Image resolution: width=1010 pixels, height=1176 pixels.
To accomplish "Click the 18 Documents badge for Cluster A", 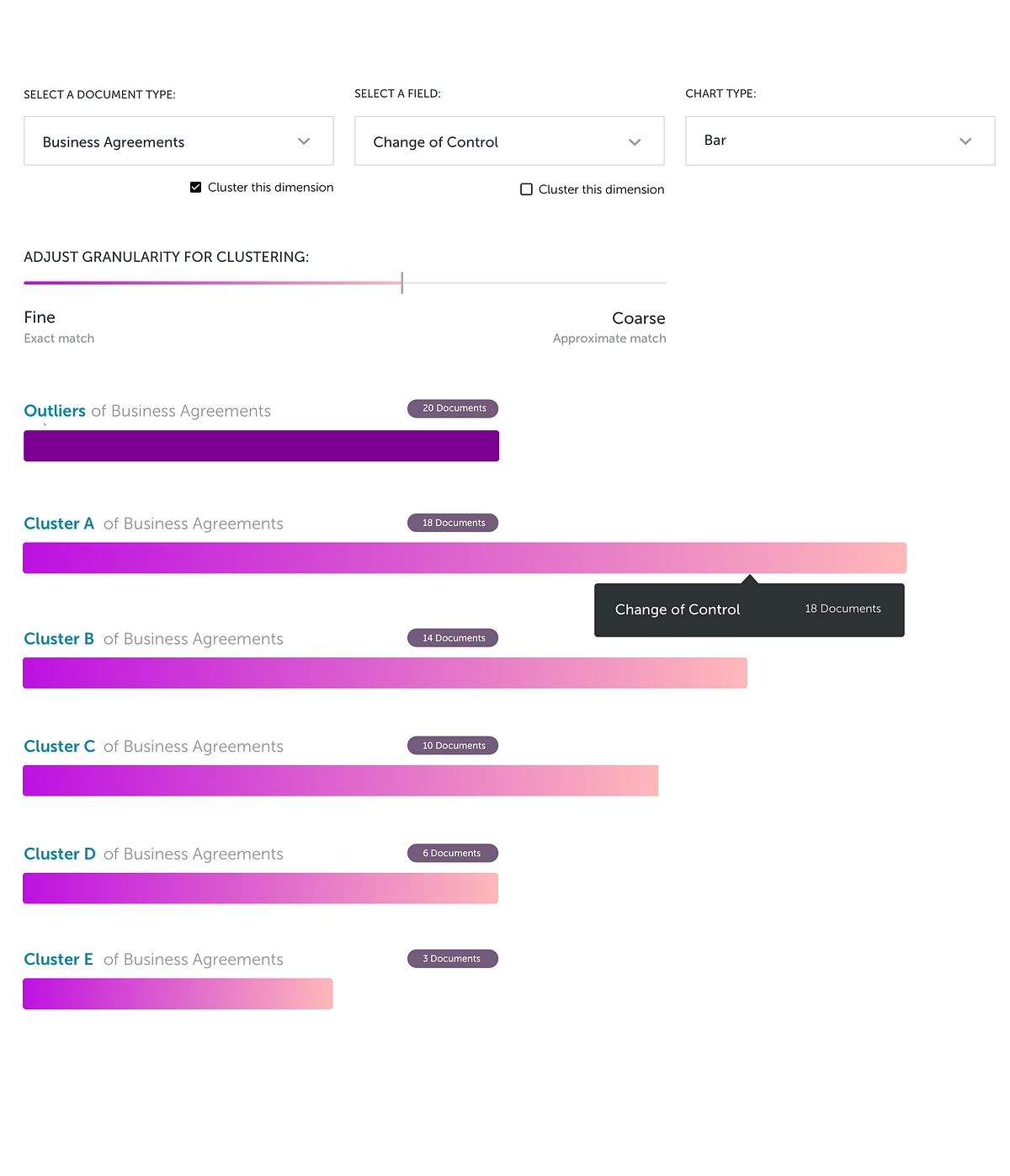I will point(453,523).
